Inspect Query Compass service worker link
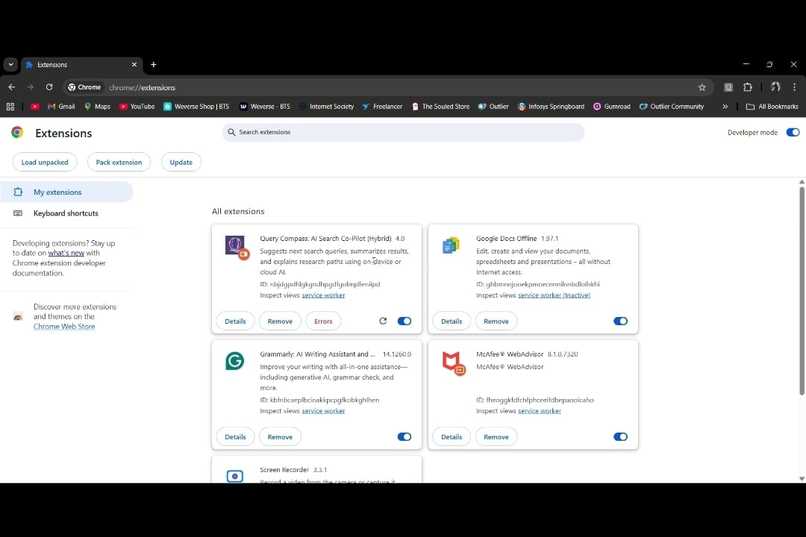This screenshot has height=537, width=806. 323,295
